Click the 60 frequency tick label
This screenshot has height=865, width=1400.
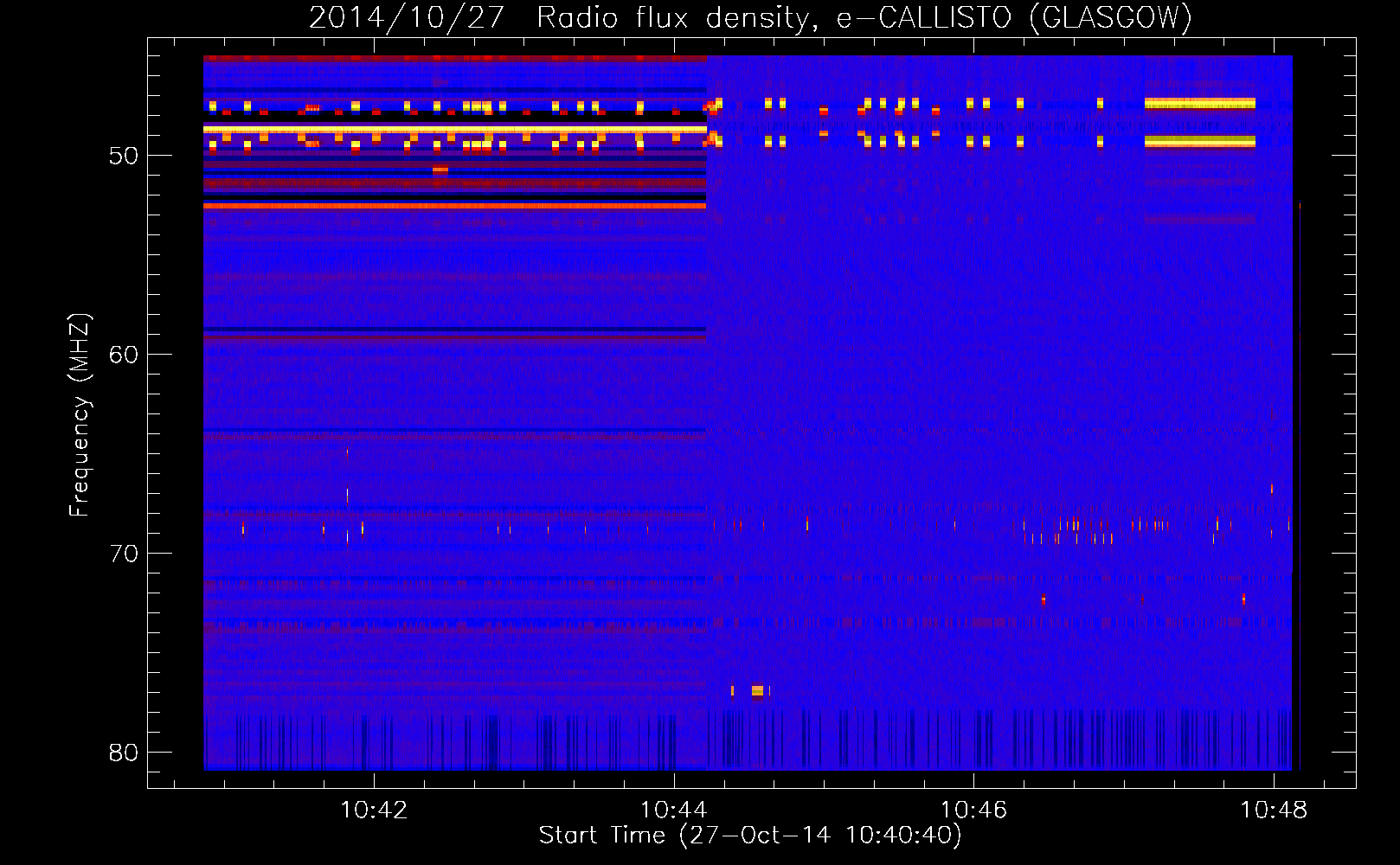pos(124,355)
